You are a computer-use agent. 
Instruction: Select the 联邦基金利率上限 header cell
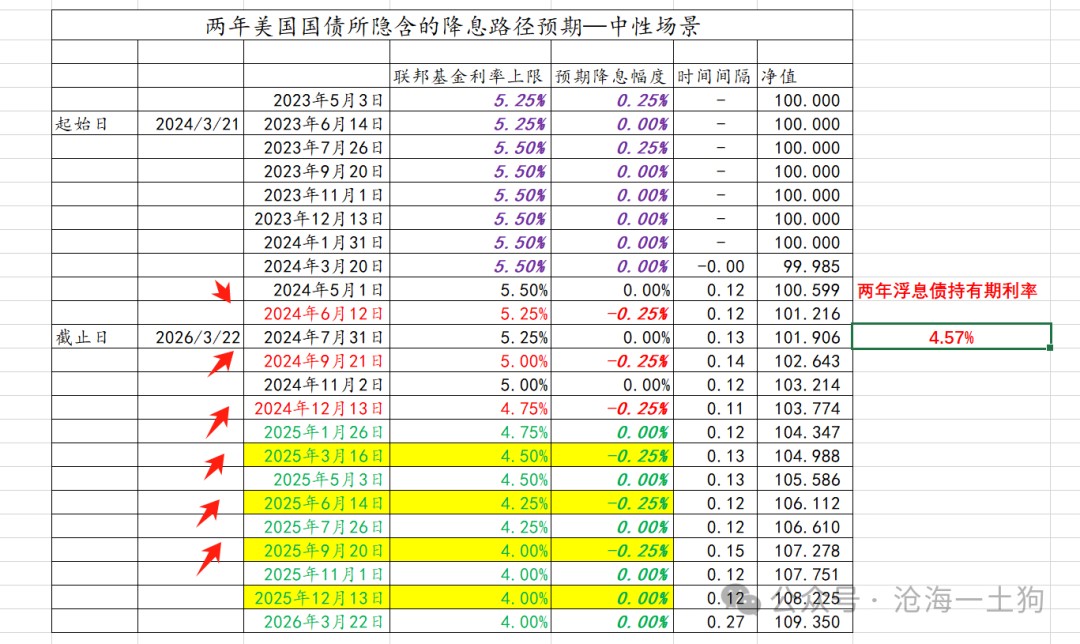470,76
